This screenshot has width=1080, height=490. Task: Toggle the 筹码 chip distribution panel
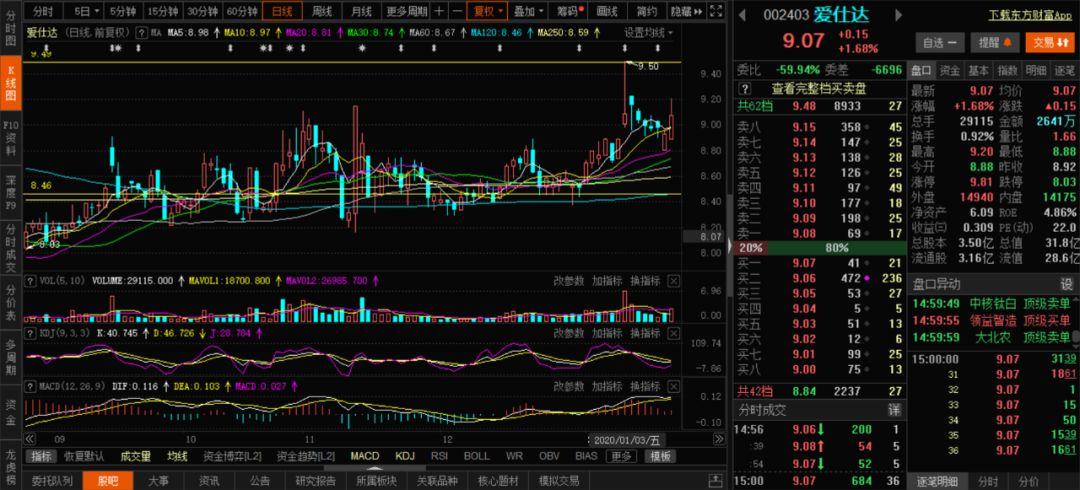568,11
